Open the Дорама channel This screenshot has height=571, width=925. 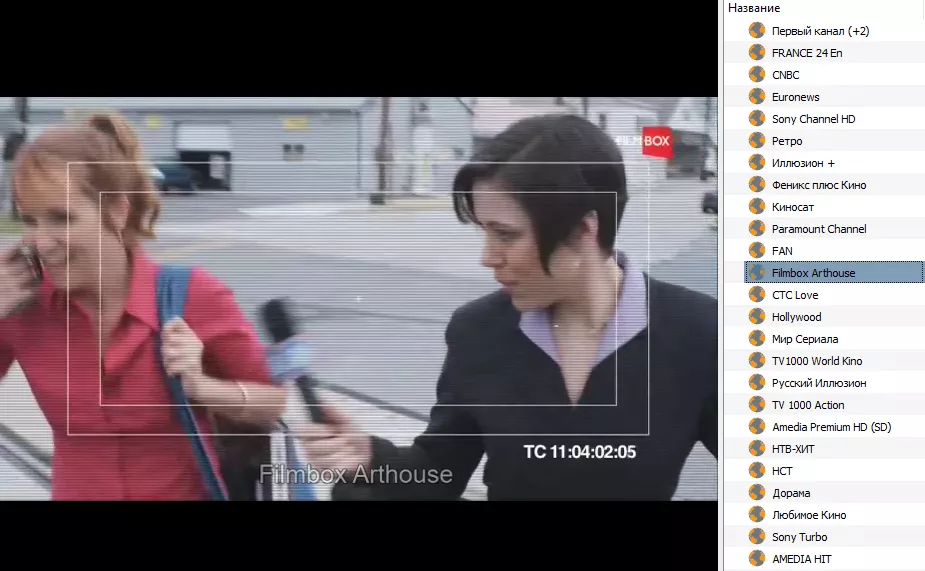coord(790,493)
